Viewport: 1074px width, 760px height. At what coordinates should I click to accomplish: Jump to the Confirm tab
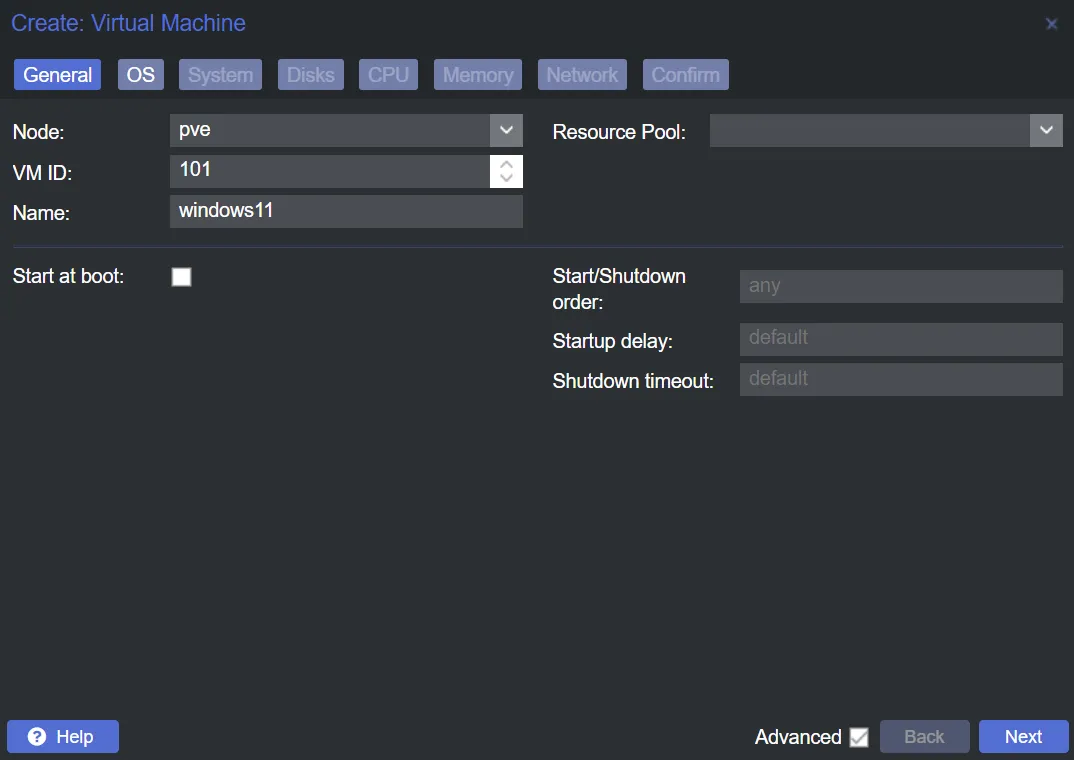click(685, 75)
